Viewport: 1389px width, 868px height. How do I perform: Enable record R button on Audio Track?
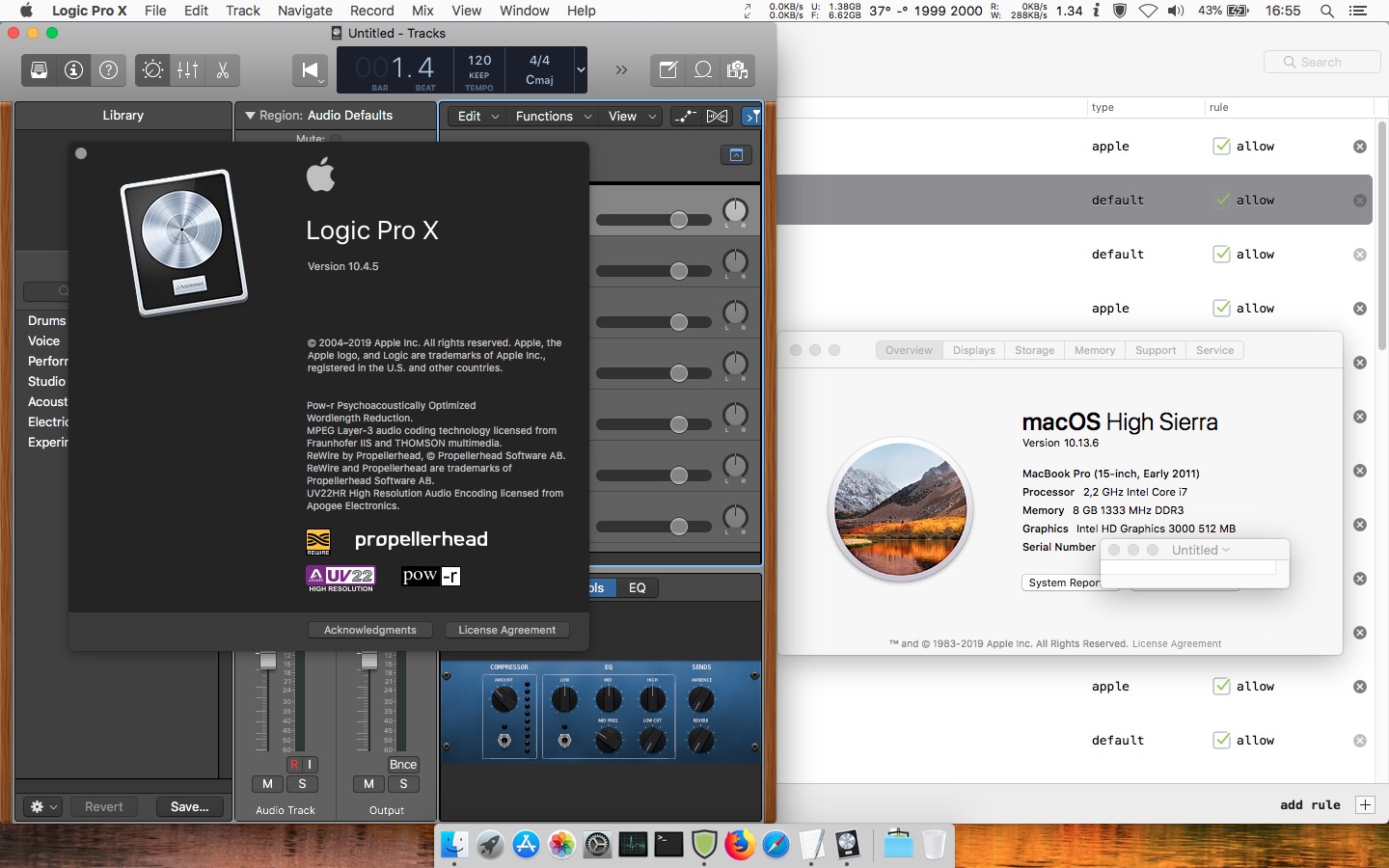[x=294, y=765]
